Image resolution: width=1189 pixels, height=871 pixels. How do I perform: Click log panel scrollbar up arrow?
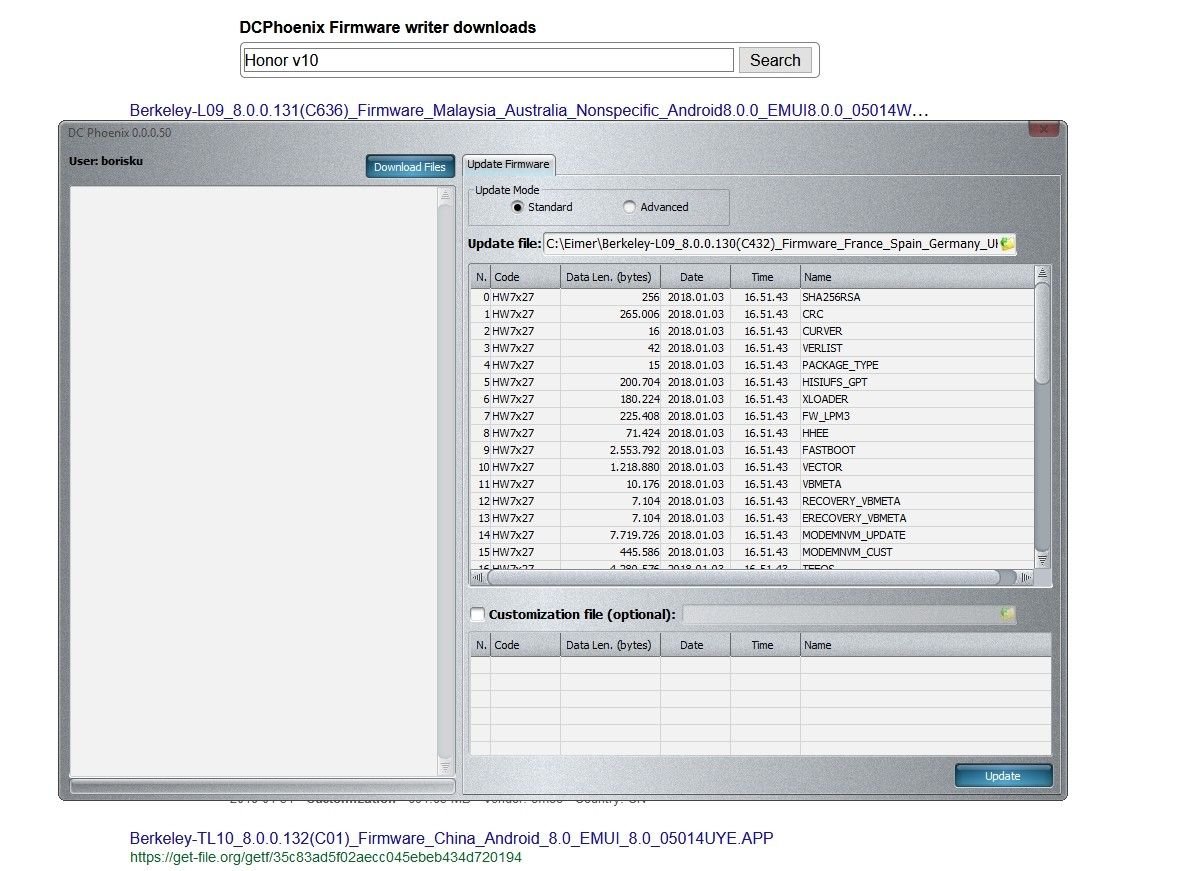click(x=445, y=196)
